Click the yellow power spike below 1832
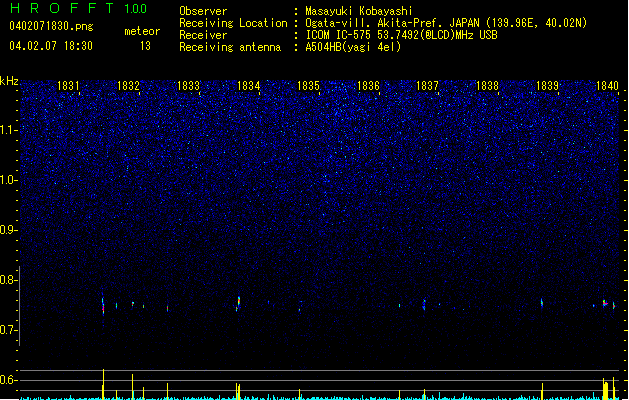 tap(132, 386)
